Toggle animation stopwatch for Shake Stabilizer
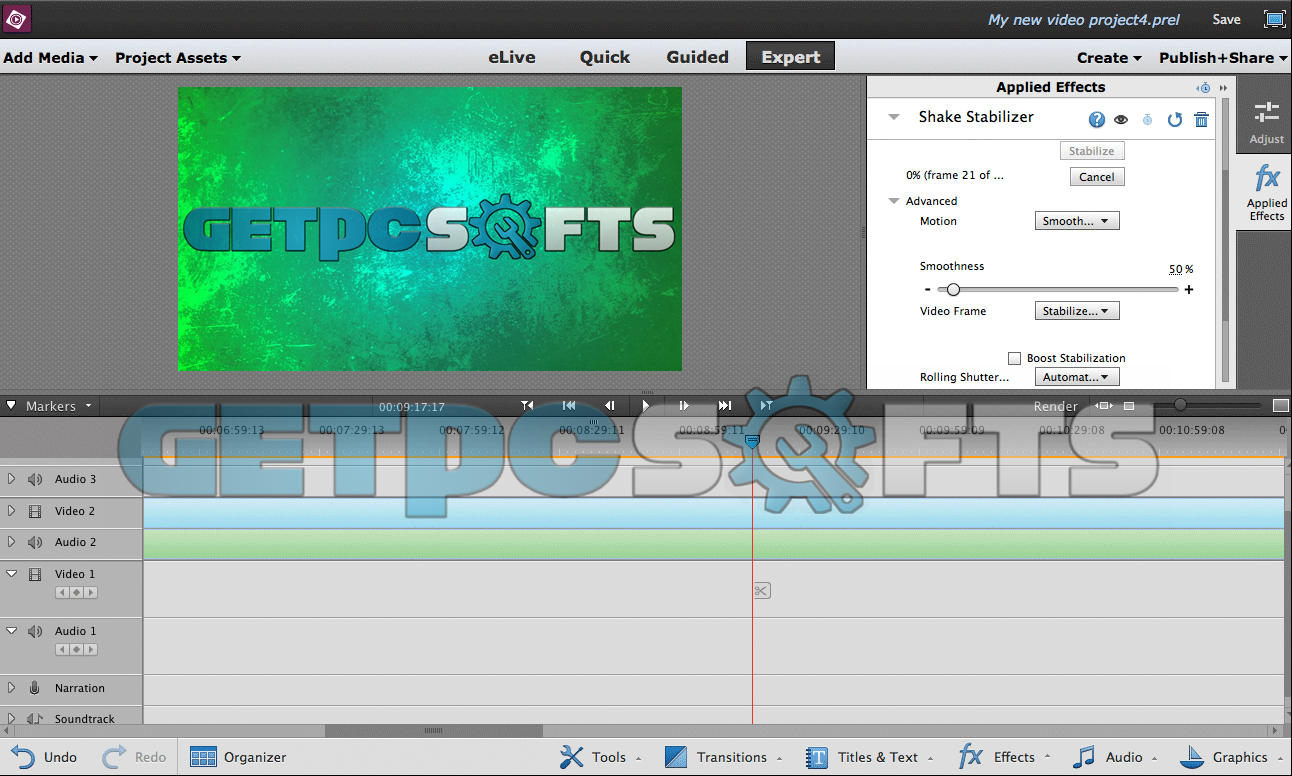 point(1147,120)
